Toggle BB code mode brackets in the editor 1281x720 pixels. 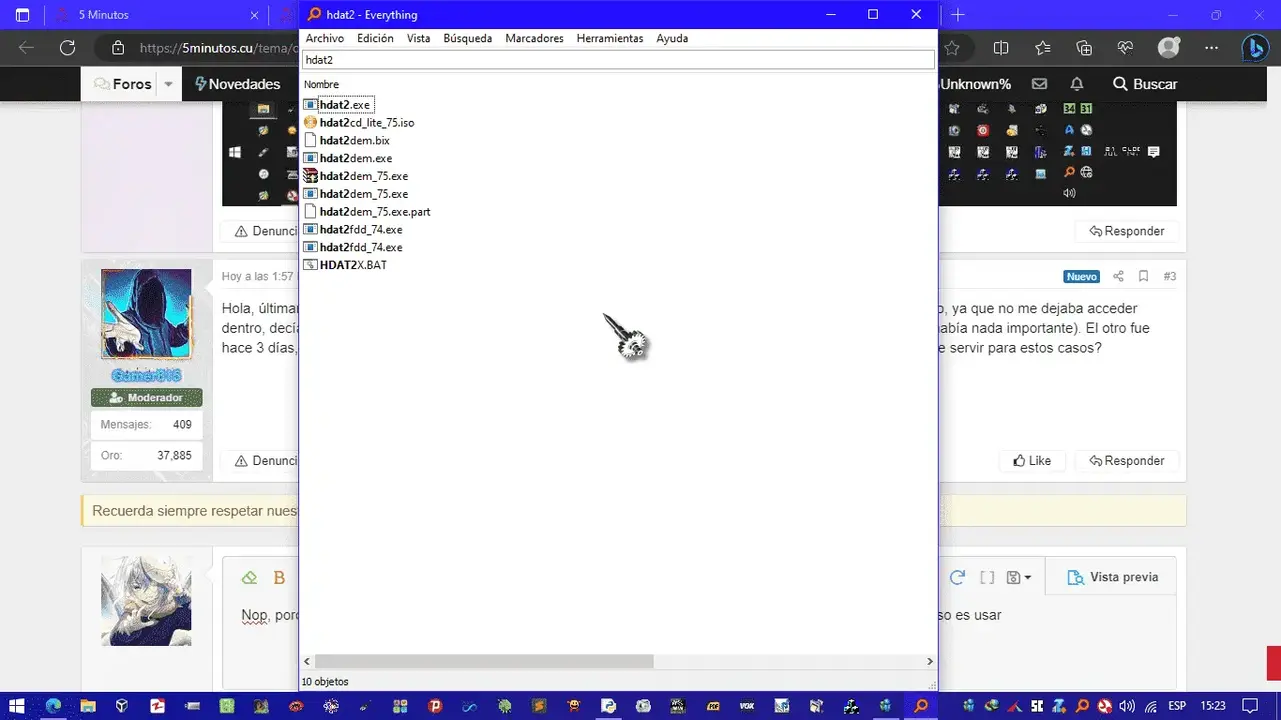987,578
